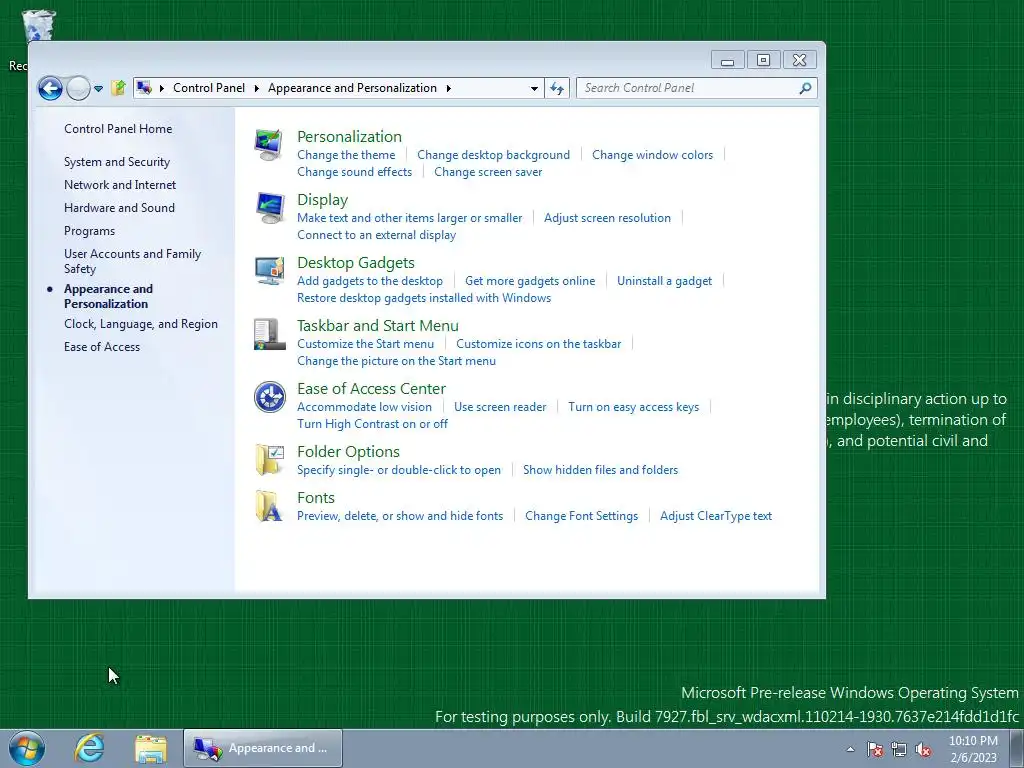Image resolution: width=1024 pixels, height=768 pixels.
Task: Click Change the theme
Action: pyautogui.click(x=346, y=155)
